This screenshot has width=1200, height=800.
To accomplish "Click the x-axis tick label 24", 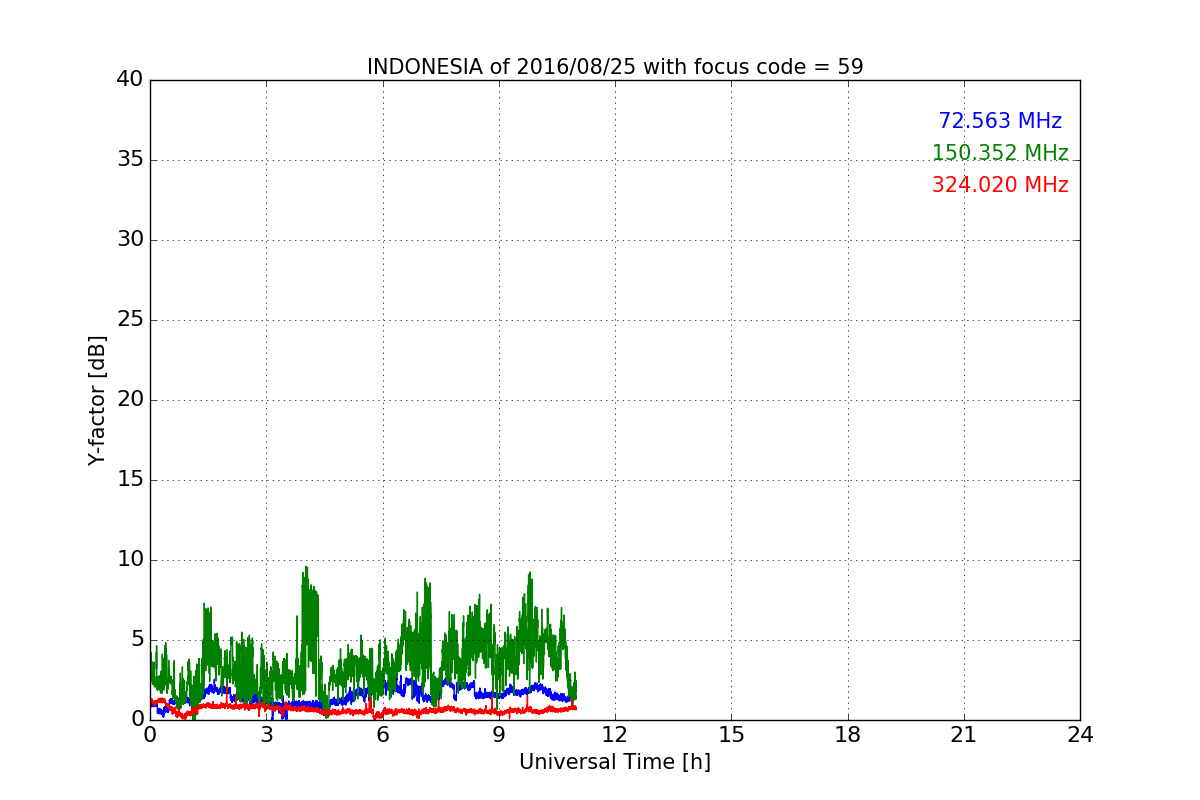I will [1080, 735].
